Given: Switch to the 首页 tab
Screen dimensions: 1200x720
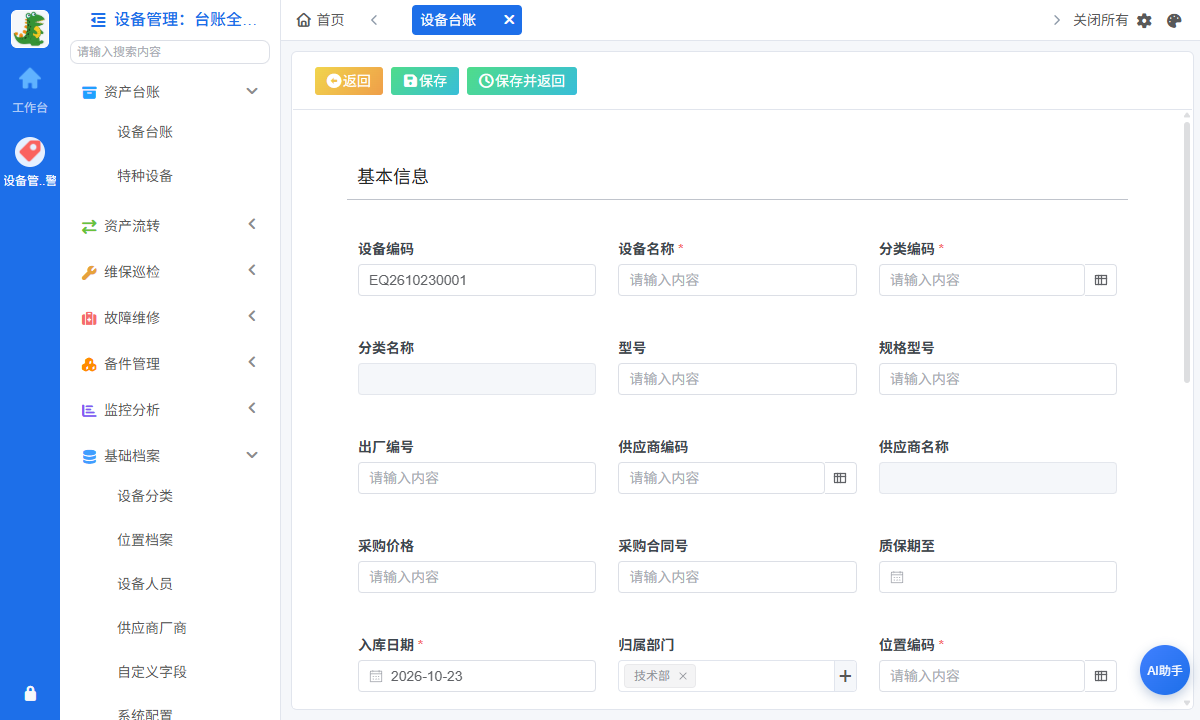Looking at the screenshot, I should pos(321,20).
